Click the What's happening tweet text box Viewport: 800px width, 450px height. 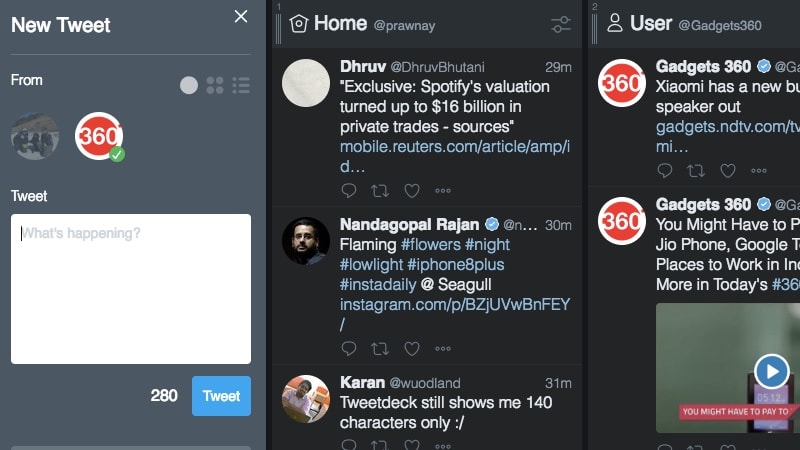click(131, 289)
